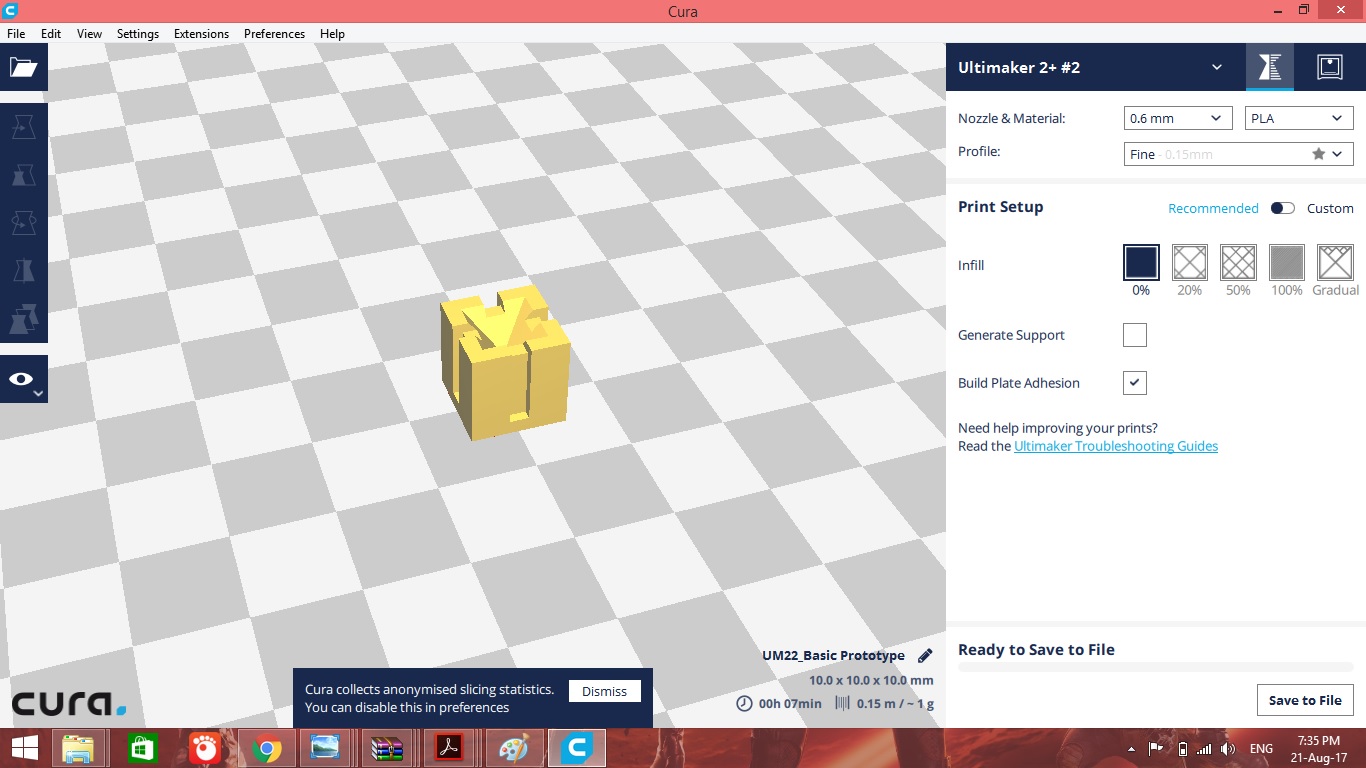Select the Rotate tool in left toolbar
The width and height of the screenshot is (1366, 768).
(23, 222)
